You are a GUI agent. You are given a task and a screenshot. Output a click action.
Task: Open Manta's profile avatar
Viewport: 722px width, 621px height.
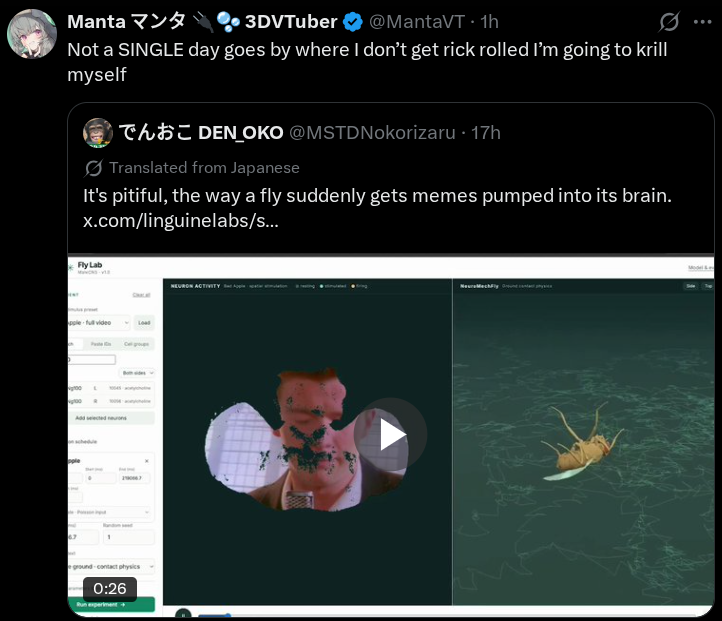[32, 34]
